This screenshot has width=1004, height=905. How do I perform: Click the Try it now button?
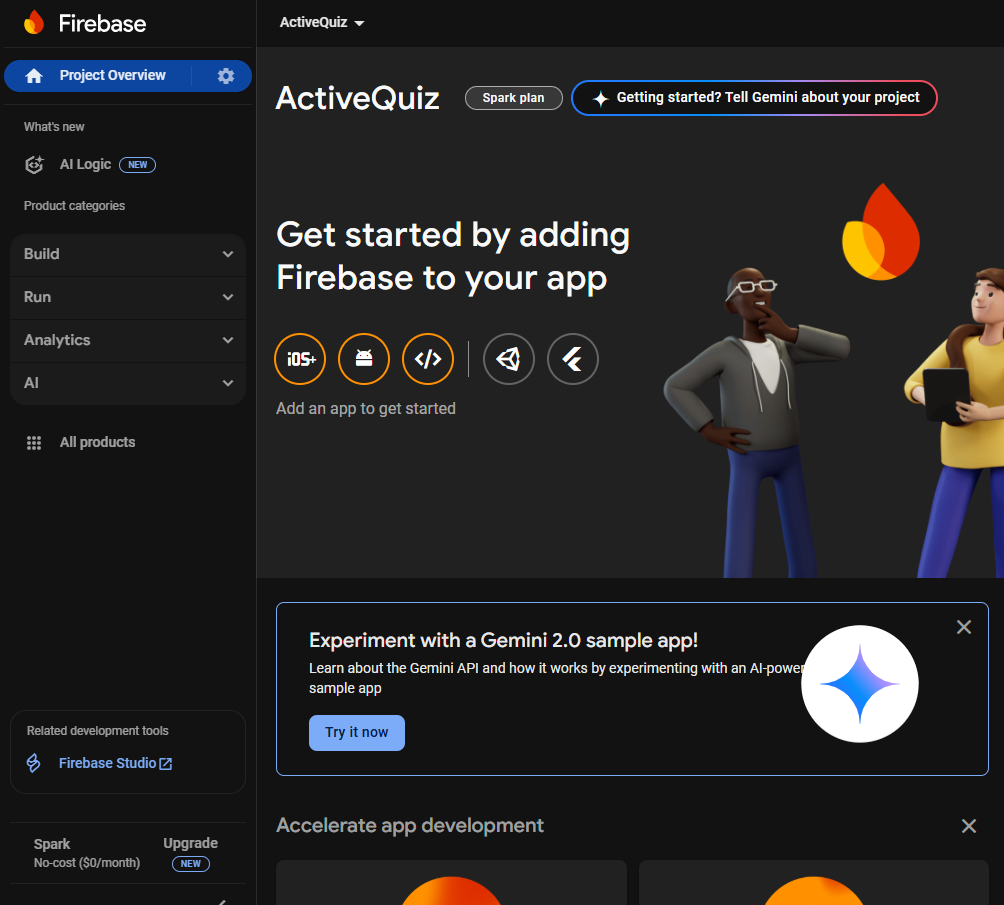[x=357, y=733]
